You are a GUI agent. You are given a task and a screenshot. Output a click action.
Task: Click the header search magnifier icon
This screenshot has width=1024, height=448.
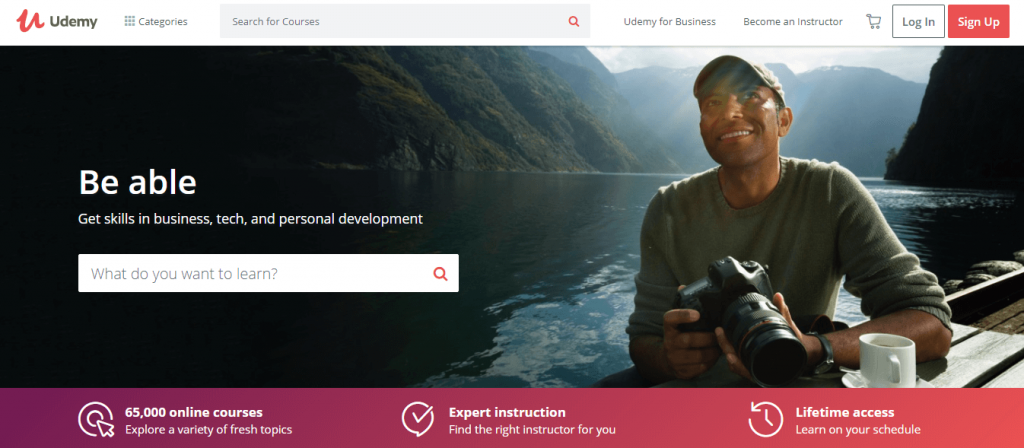[574, 21]
